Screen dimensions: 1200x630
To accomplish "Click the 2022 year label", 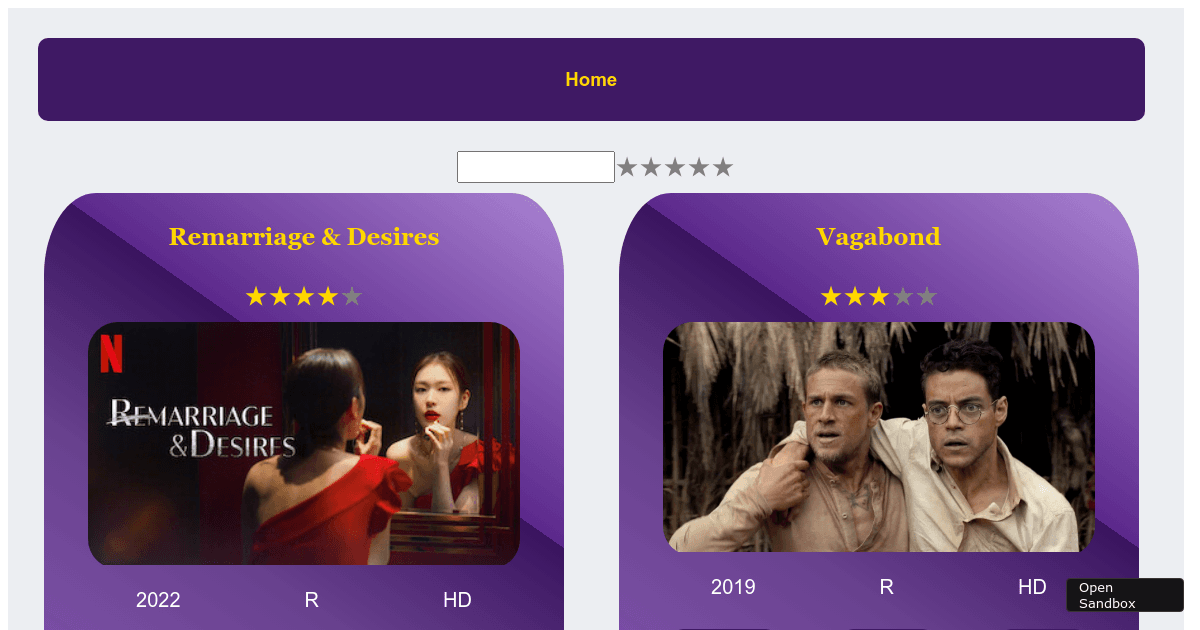I will [x=158, y=600].
